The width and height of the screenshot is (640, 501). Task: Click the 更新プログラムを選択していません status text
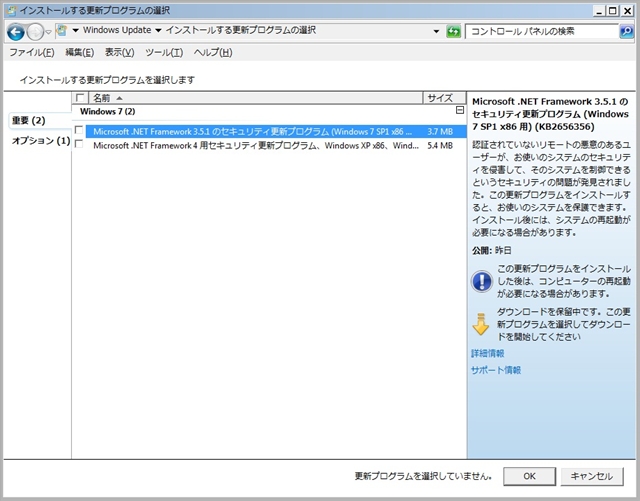pos(423,476)
